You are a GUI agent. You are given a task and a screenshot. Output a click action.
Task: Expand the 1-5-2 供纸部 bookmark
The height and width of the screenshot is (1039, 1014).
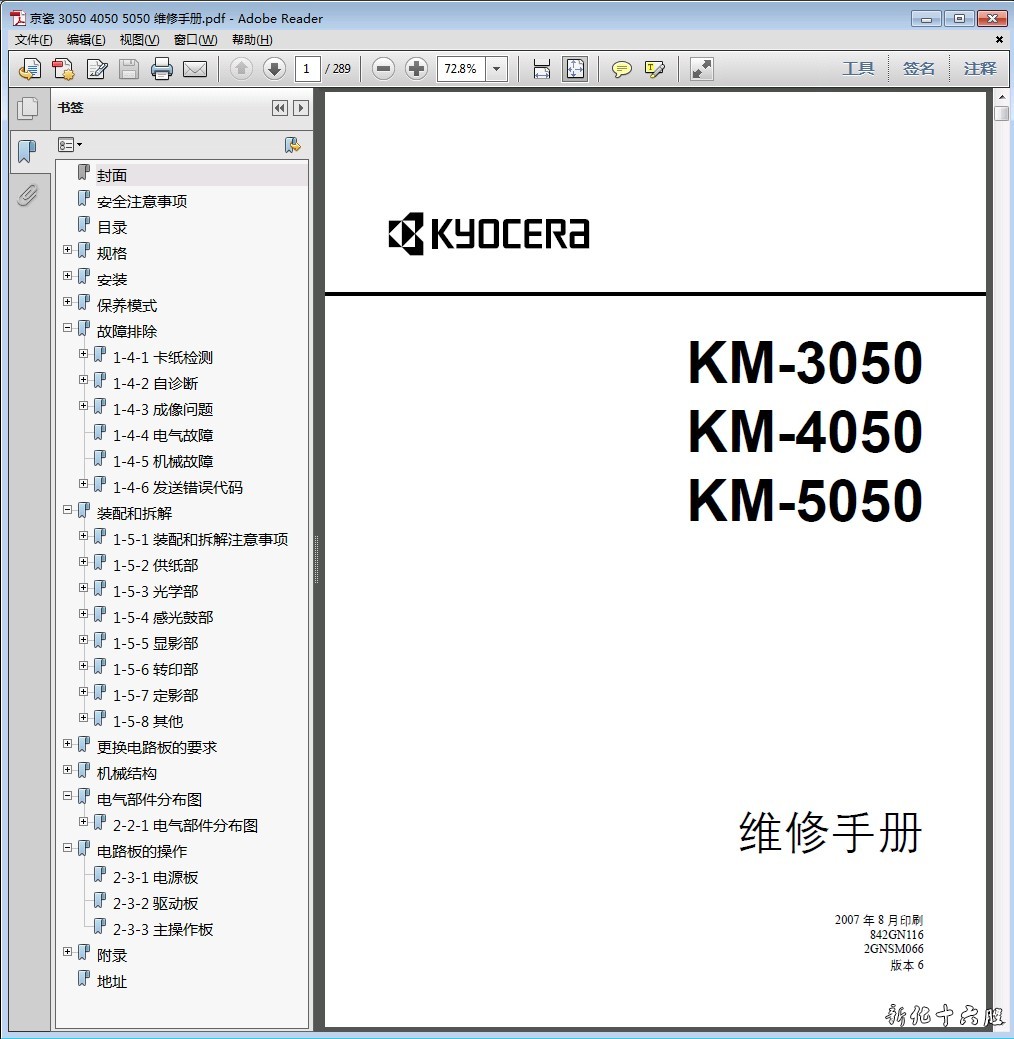[x=84, y=562]
